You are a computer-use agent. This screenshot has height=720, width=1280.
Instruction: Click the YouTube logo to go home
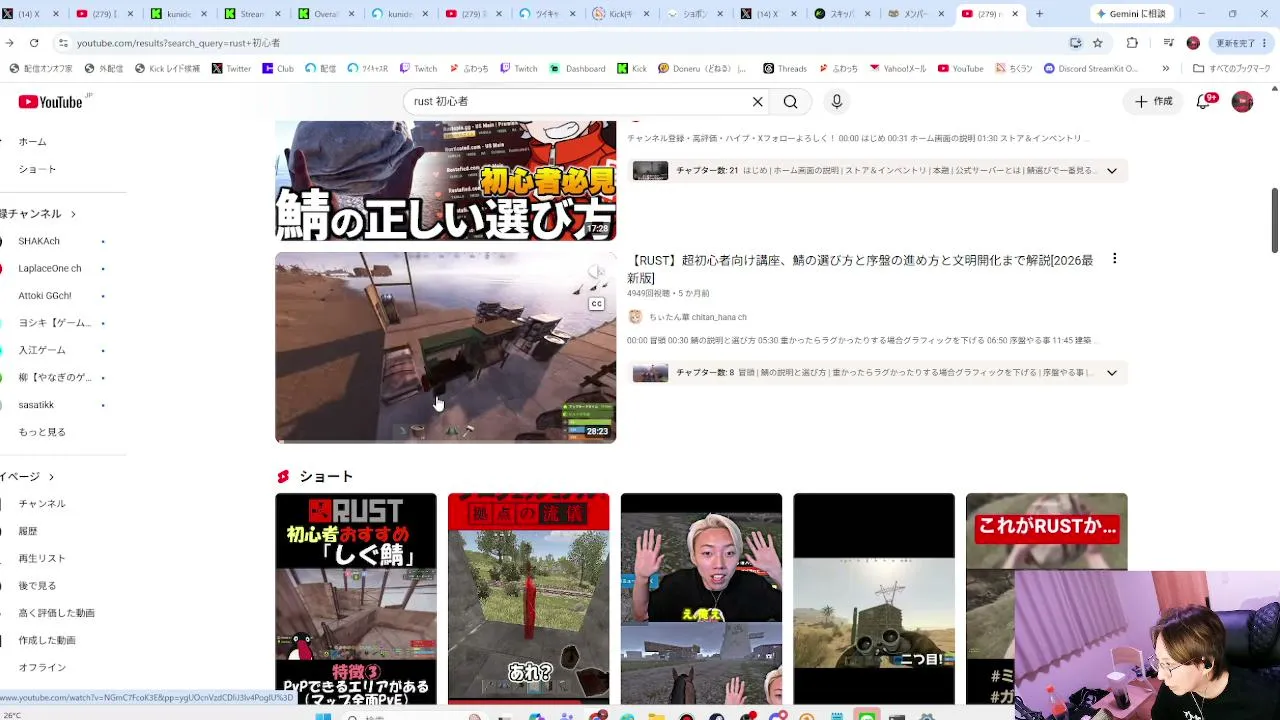(x=50, y=102)
